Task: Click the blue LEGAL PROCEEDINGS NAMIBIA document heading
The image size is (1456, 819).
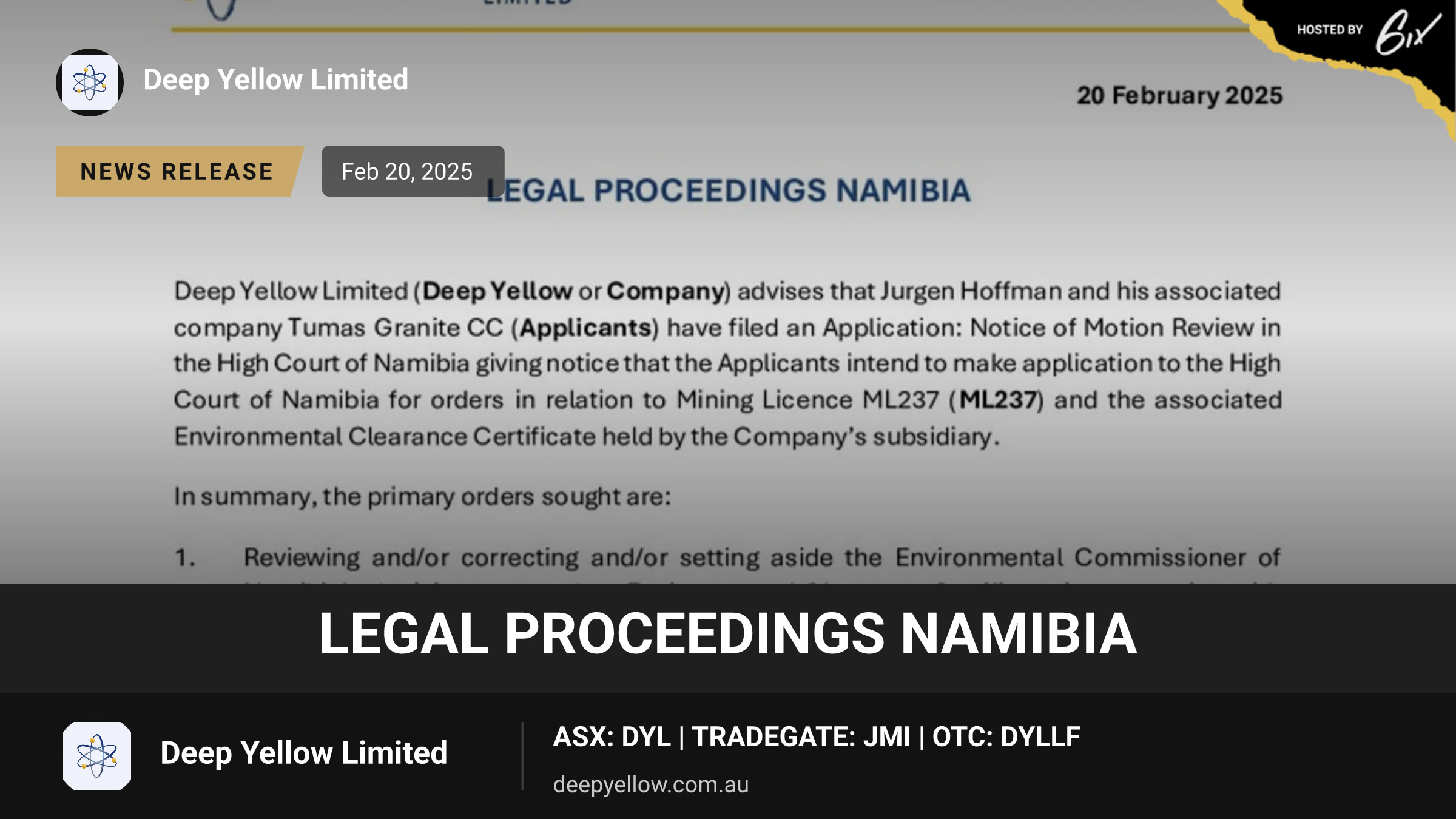Action: coord(728,190)
